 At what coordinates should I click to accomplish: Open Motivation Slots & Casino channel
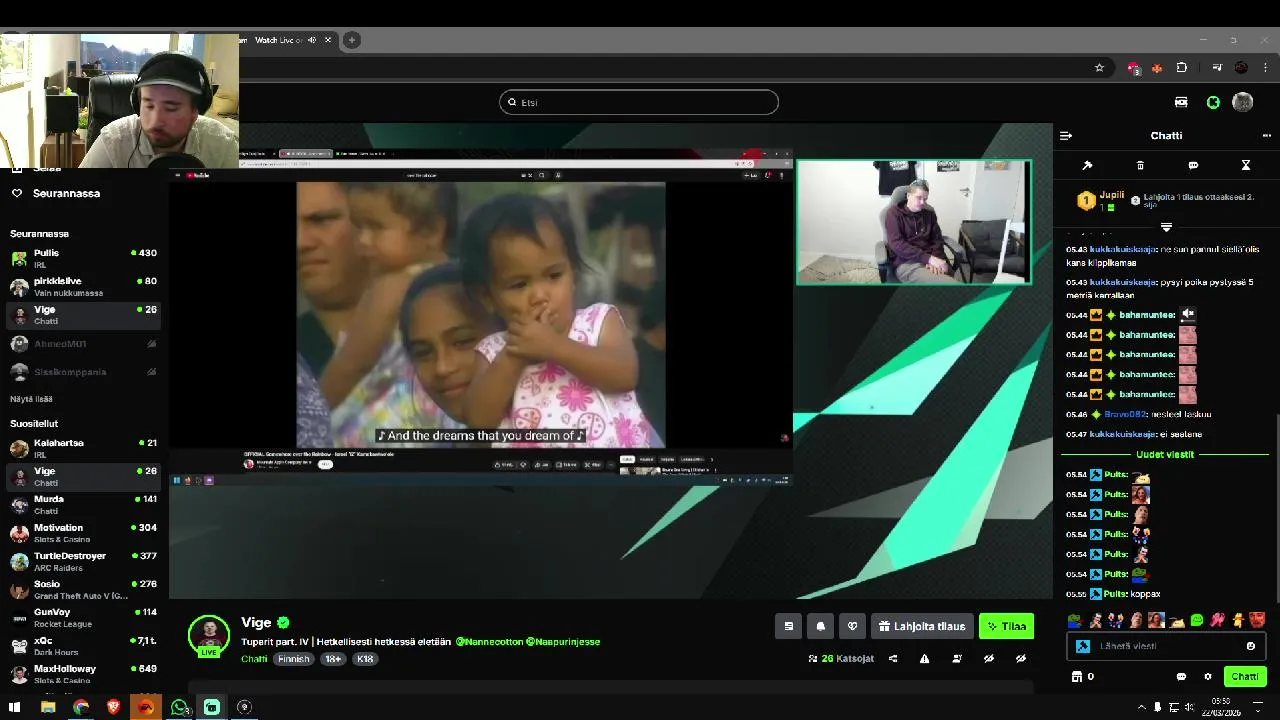(84, 533)
